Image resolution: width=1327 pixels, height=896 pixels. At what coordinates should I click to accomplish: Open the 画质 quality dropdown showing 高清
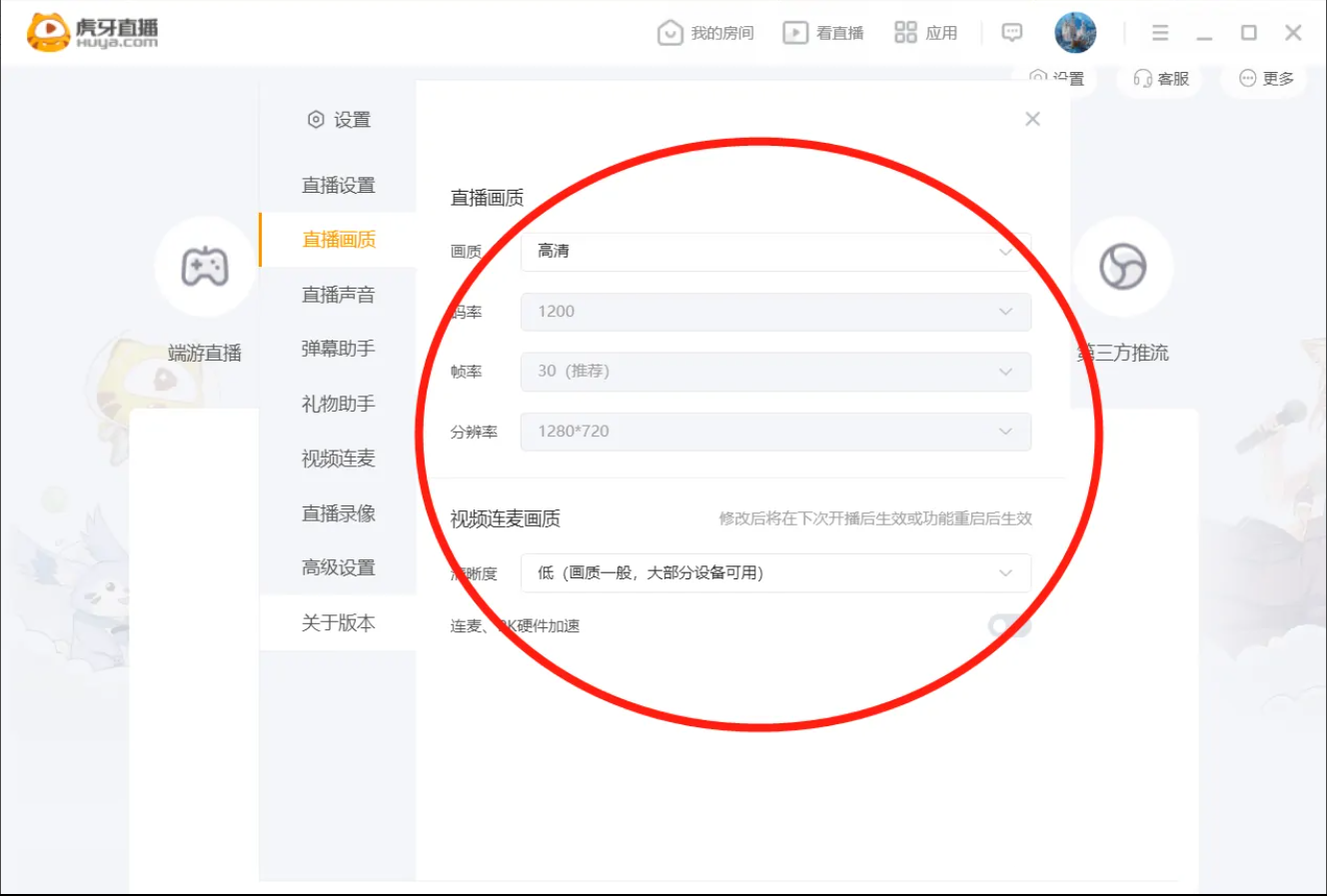pos(775,251)
